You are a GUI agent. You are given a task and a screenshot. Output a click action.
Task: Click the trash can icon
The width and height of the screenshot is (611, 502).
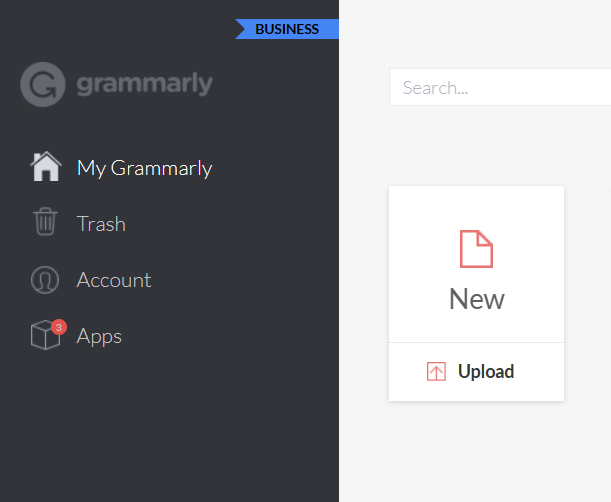pos(45,221)
